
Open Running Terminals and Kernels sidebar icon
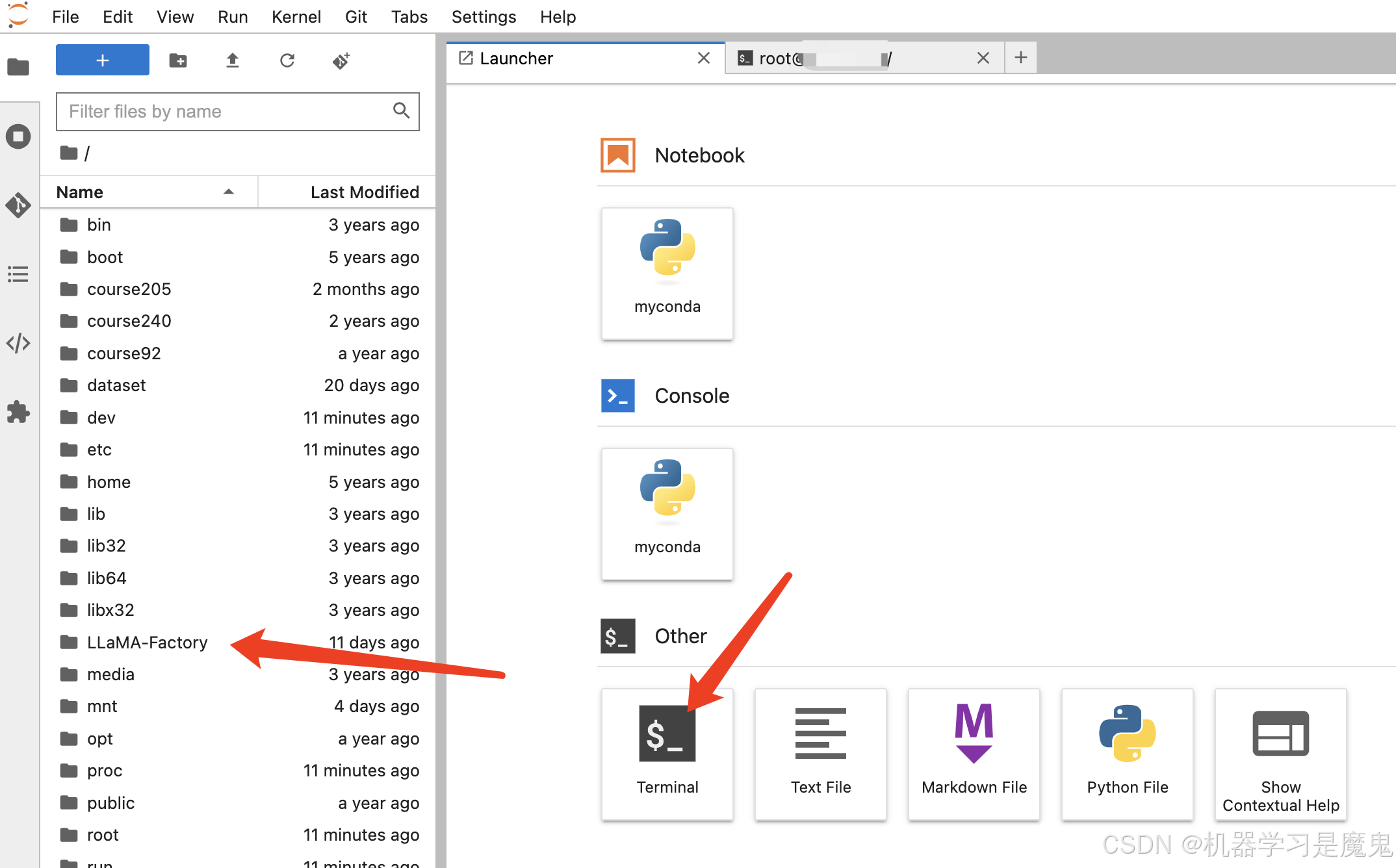[x=18, y=136]
